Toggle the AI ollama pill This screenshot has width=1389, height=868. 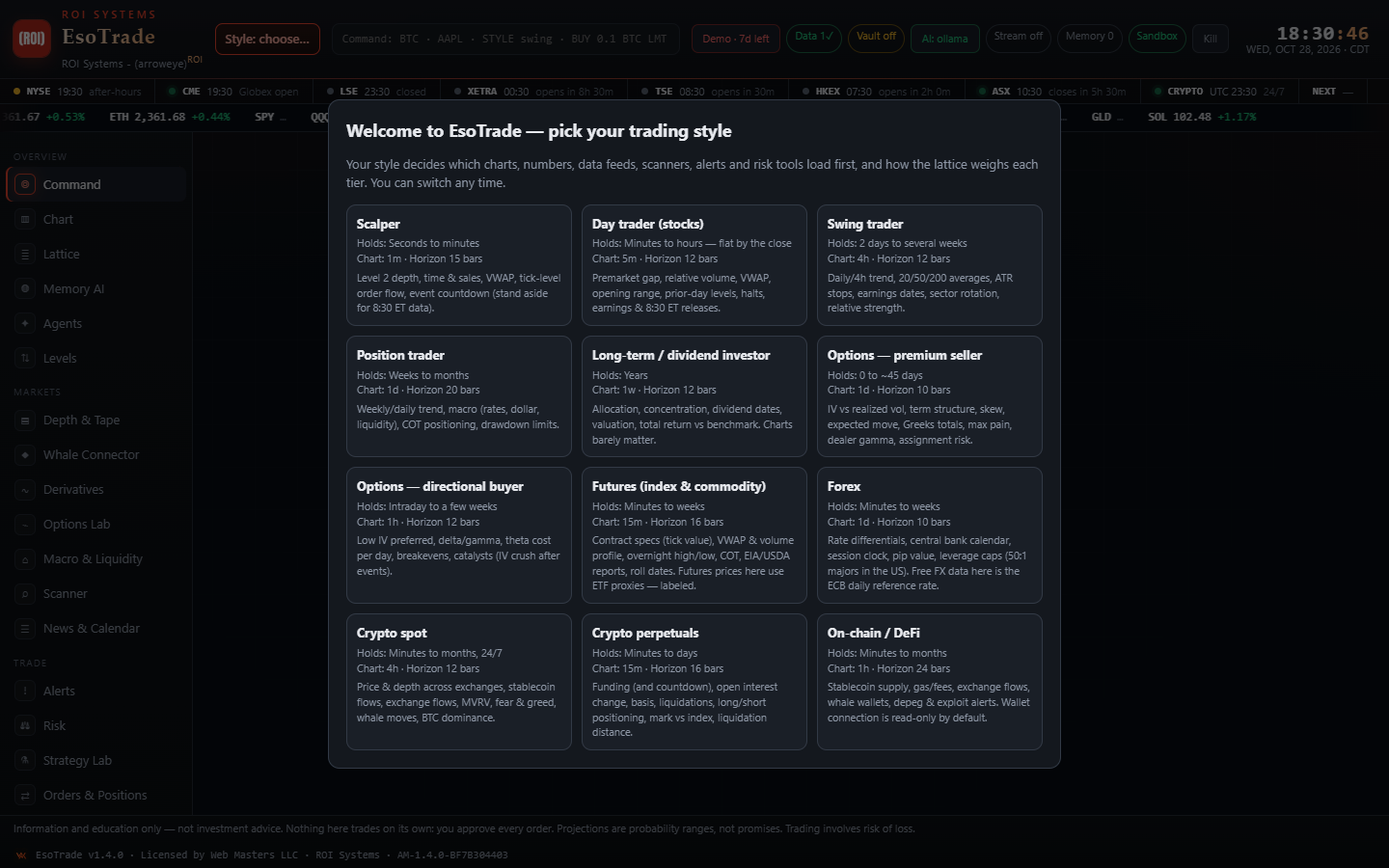(944, 39)
